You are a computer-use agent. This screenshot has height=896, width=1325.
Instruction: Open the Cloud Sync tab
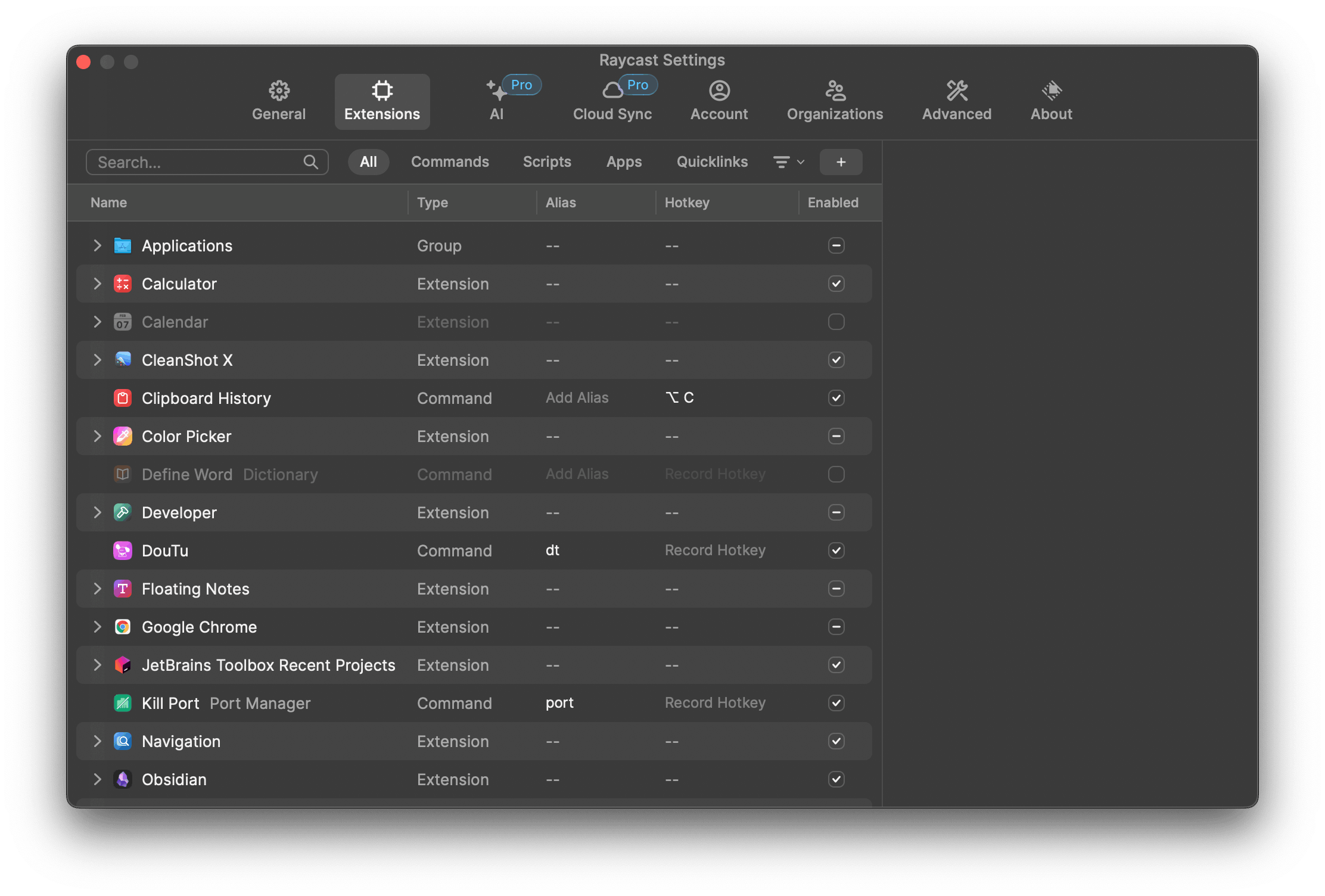pos(612,101)
